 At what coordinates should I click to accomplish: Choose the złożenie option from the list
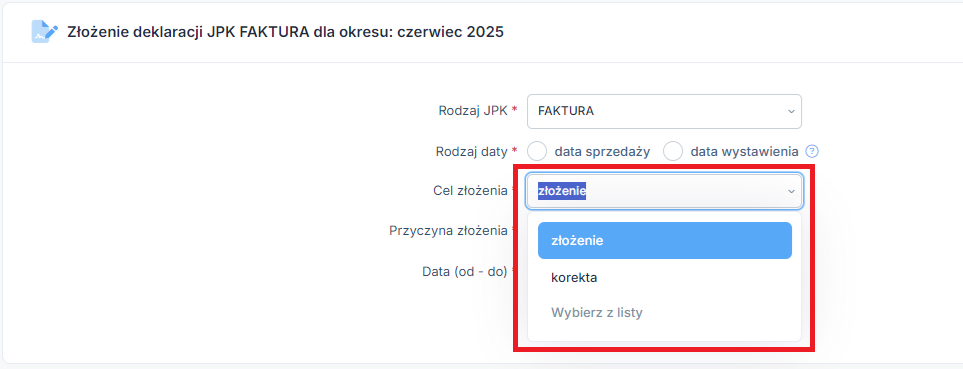[x=665, y=241]
